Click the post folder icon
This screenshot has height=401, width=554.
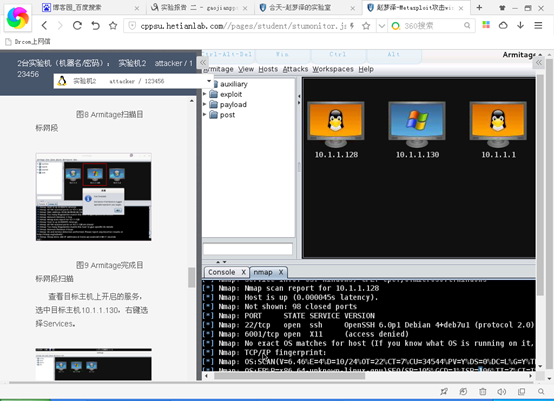213,114
